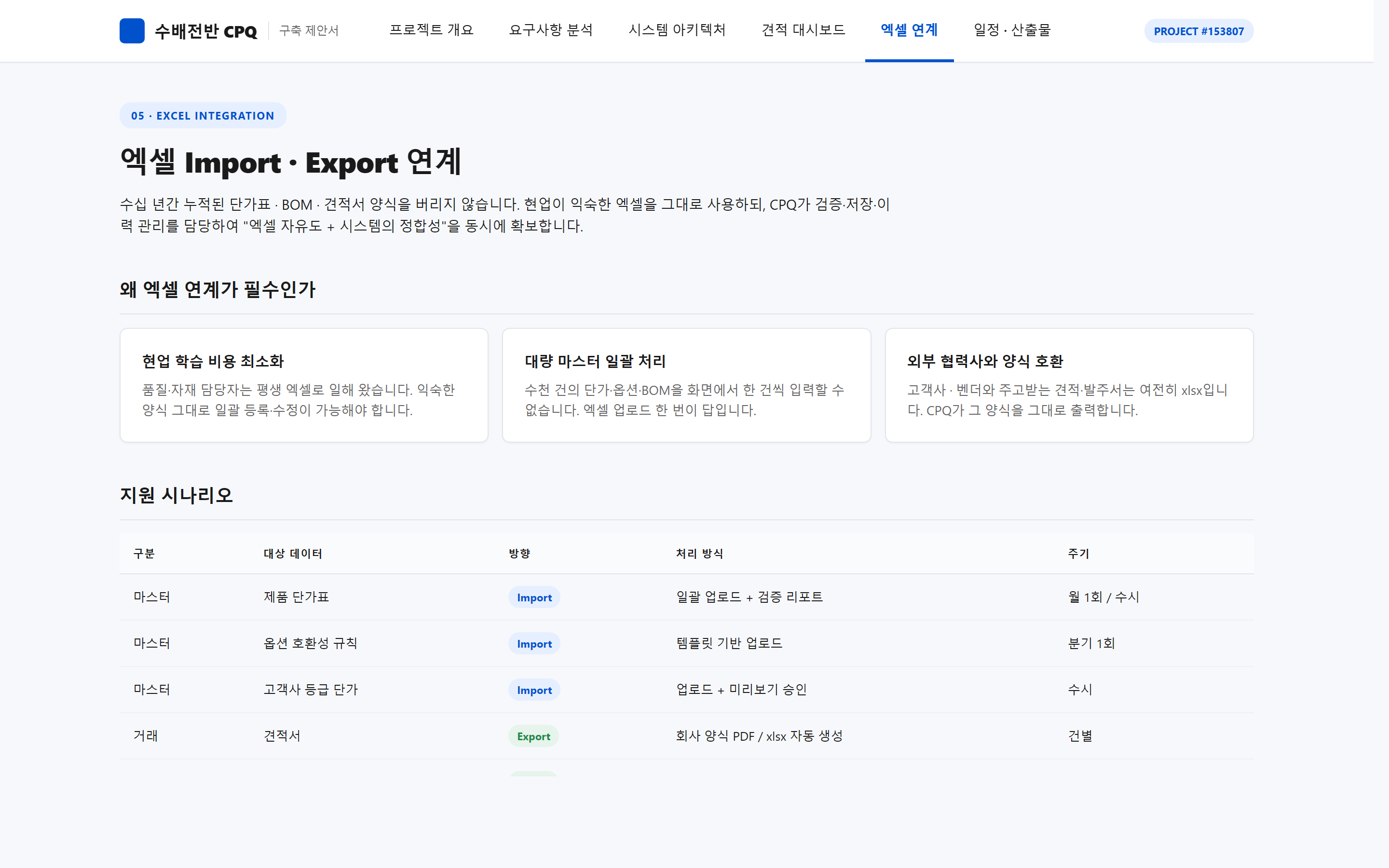Go to 시스템 아키텍처 tab

point(677,30)
